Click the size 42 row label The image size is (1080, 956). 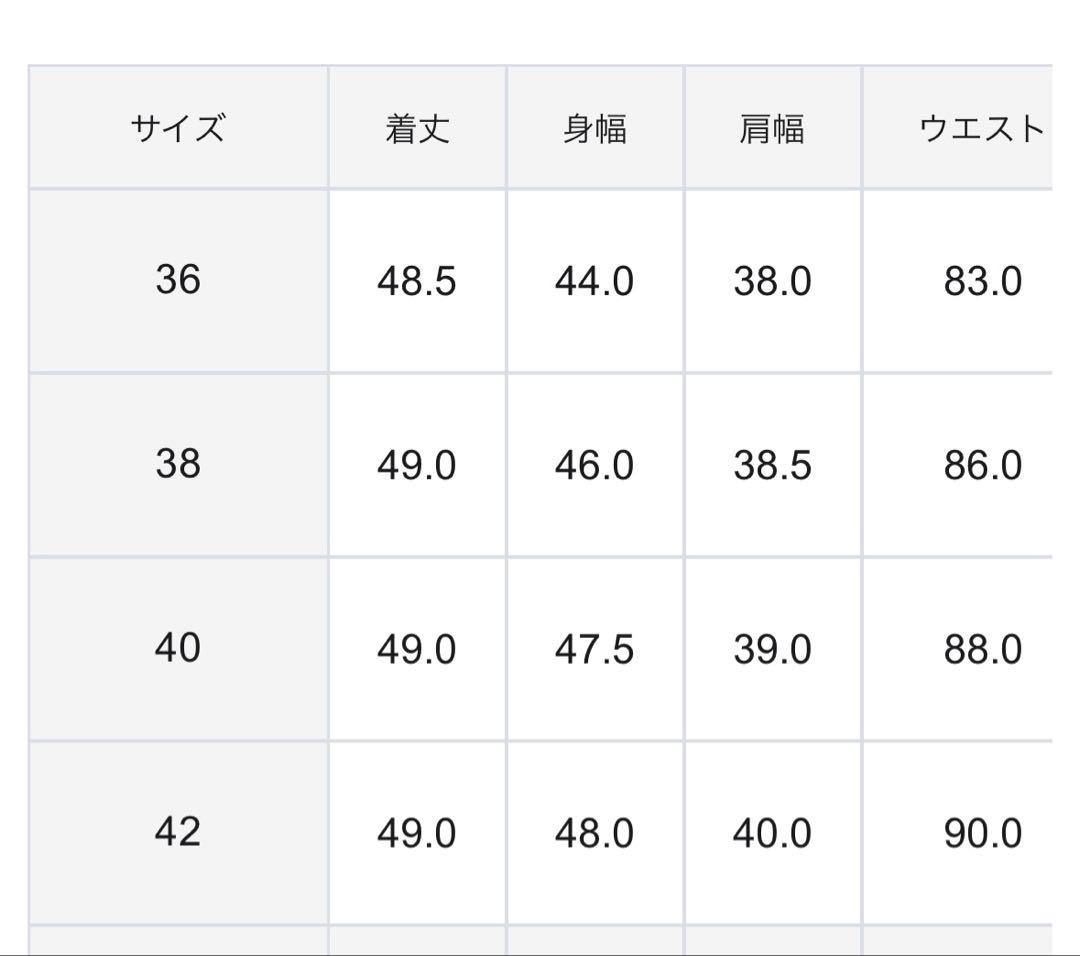coord(178,832)
